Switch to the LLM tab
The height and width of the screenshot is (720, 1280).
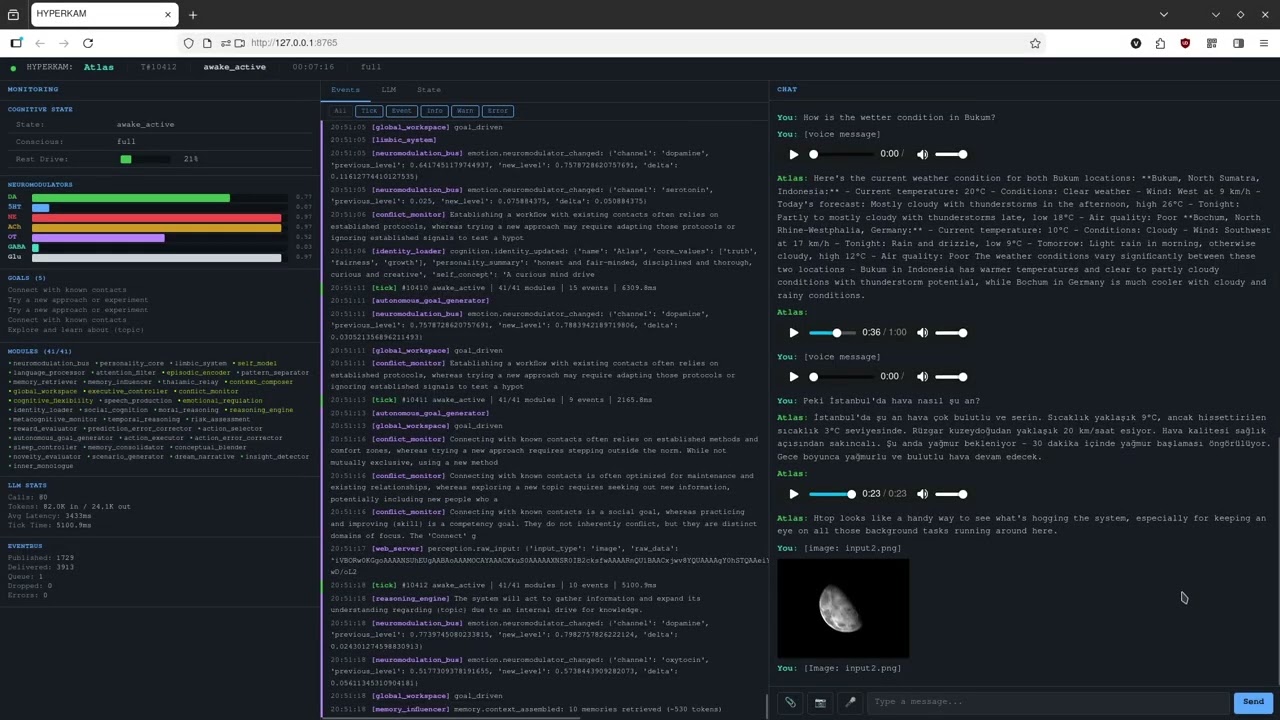pyautogui.click(x=389, y=90)
